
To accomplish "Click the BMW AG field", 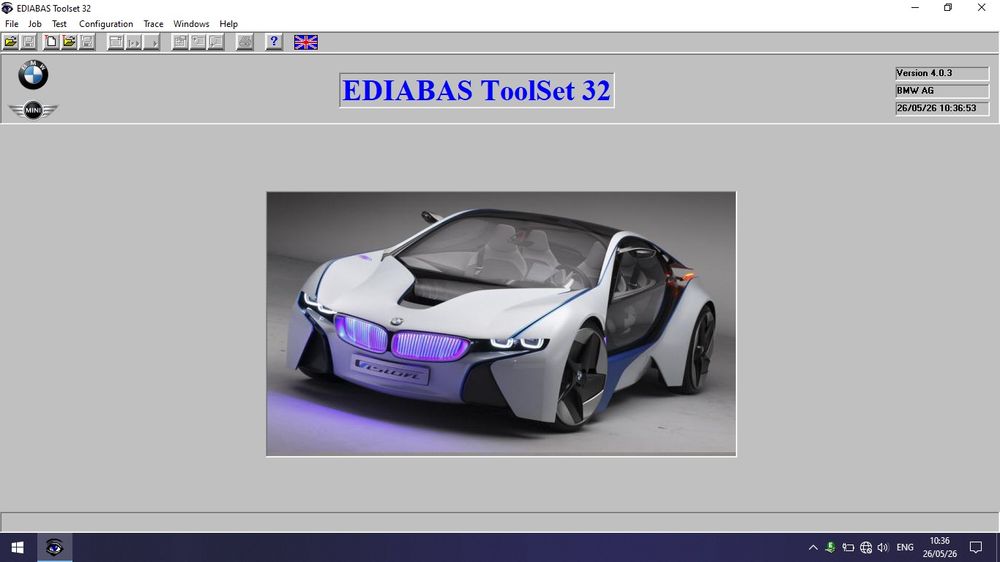I will (942, 91).
